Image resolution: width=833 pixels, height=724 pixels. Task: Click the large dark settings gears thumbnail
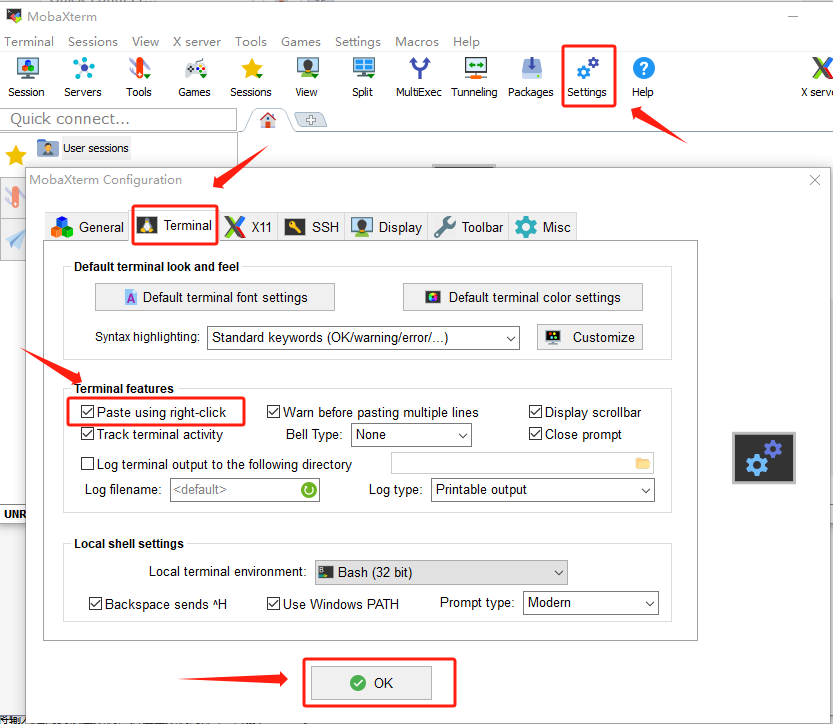point(763,458)
